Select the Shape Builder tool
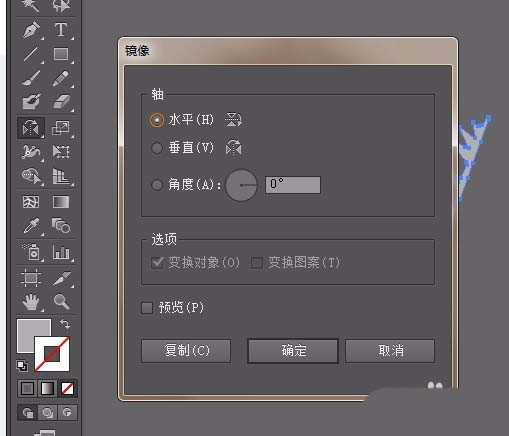 tap(31, 176)
